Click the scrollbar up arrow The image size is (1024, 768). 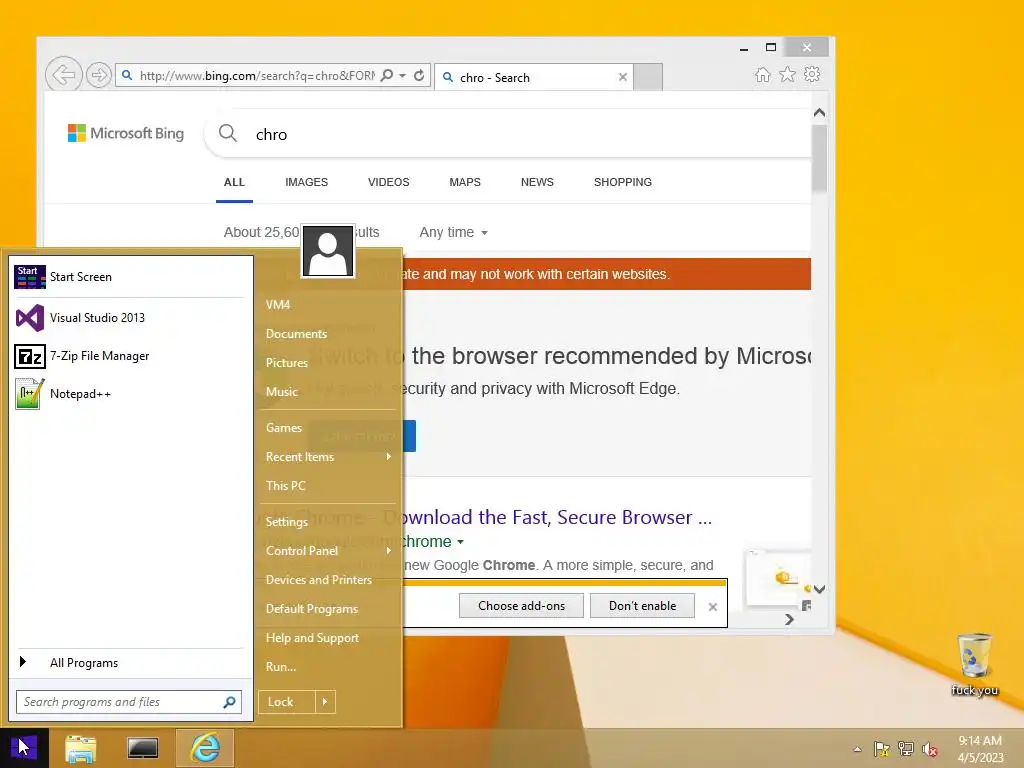point(820,113)
